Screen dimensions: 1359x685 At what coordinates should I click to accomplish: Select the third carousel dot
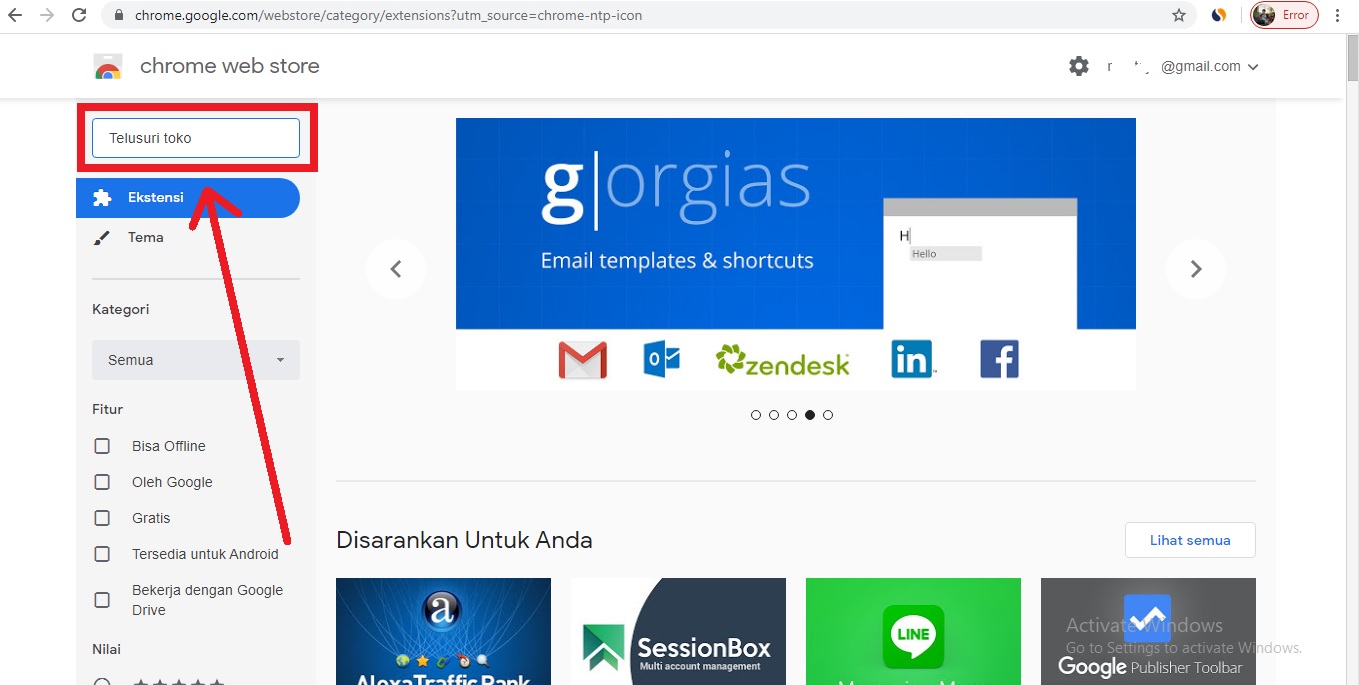792,415
